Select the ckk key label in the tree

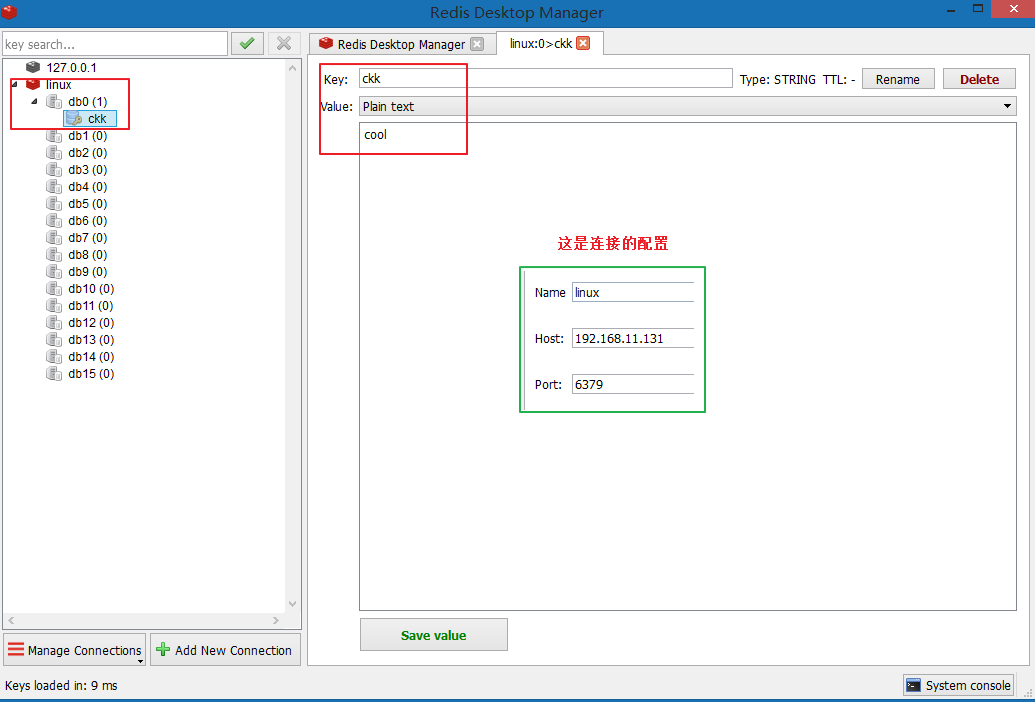click(97, 119)
